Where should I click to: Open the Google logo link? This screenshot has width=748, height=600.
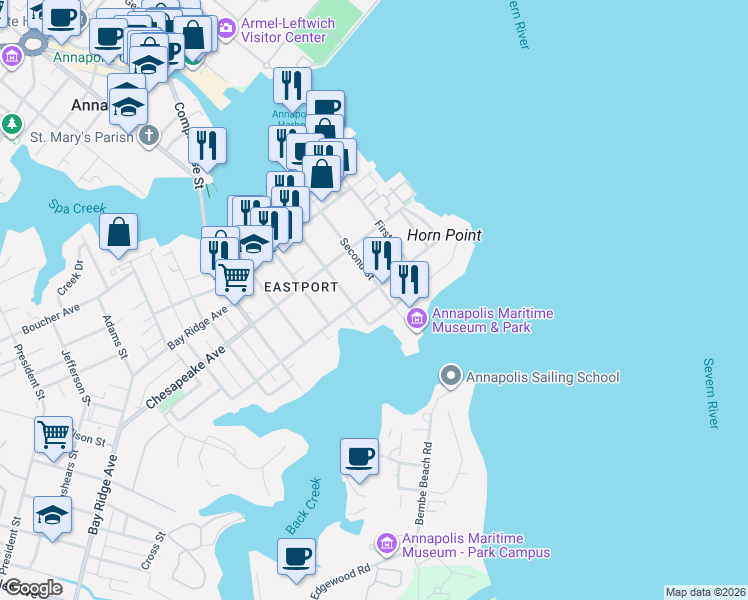tap(32, 589)
